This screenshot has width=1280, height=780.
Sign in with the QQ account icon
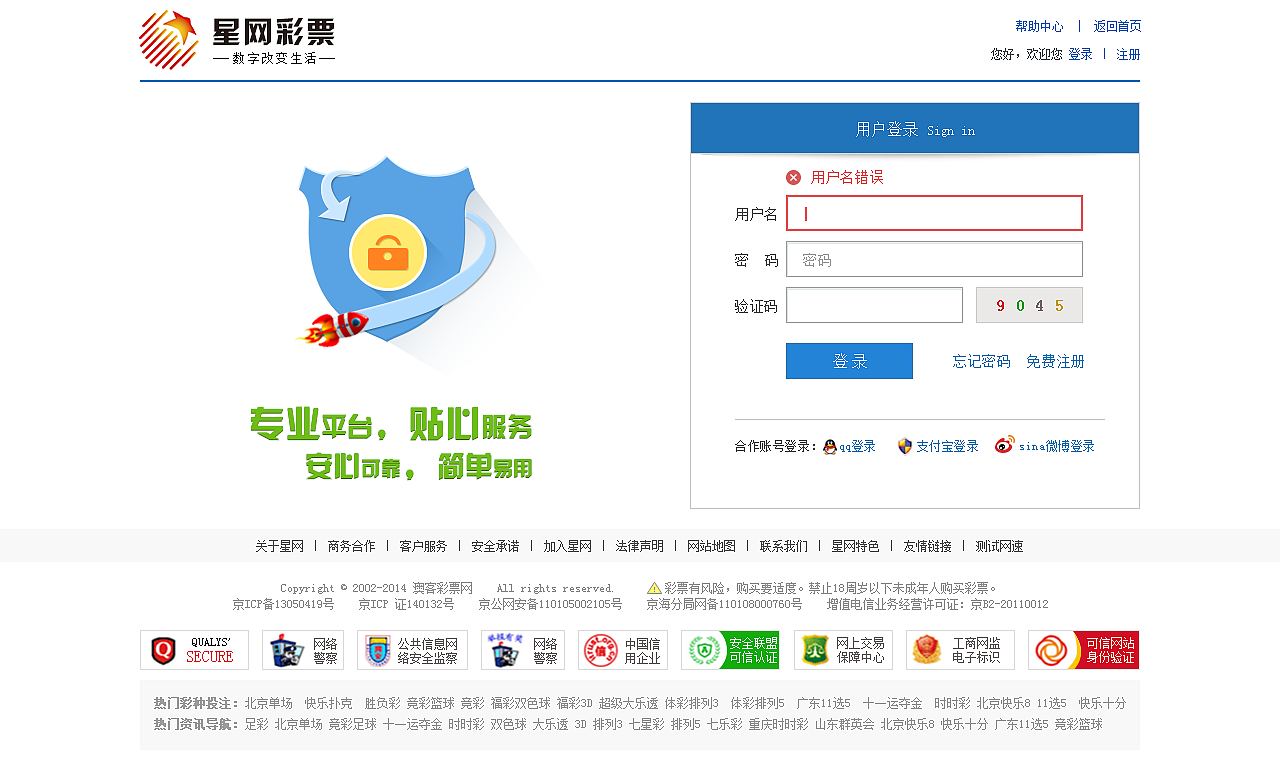pyautogui.click(x=851, y=446)
